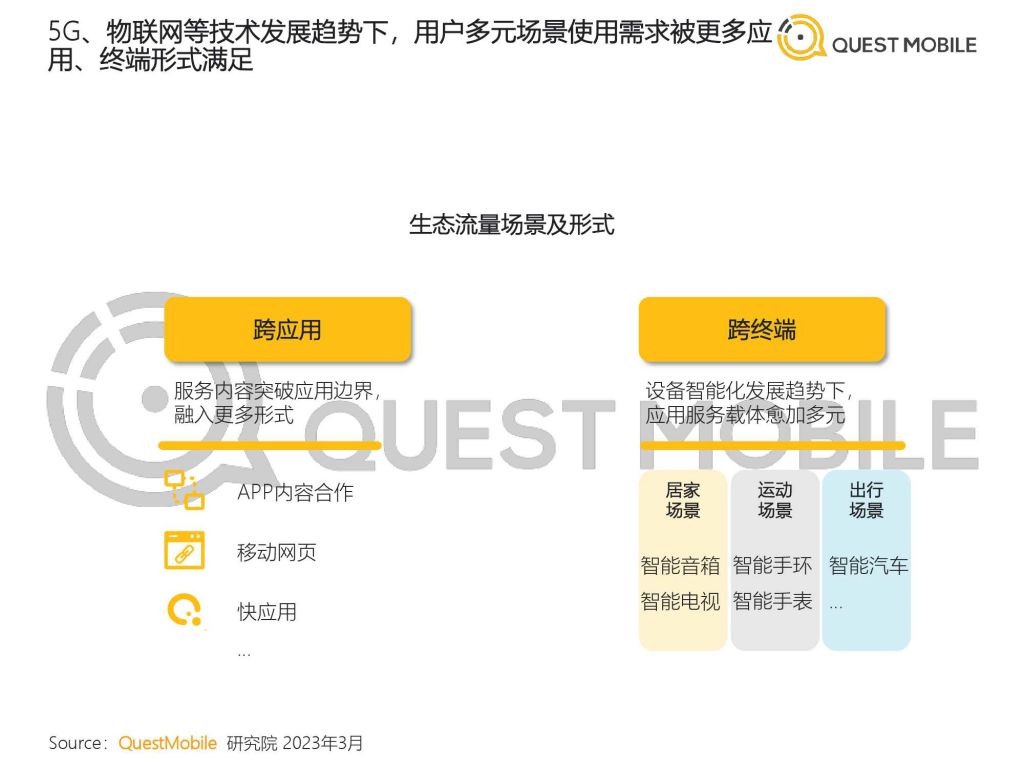The height and width of the screenshot is (768, 1024).
Task: Click the text 智能手表
Action: [773, 601]
